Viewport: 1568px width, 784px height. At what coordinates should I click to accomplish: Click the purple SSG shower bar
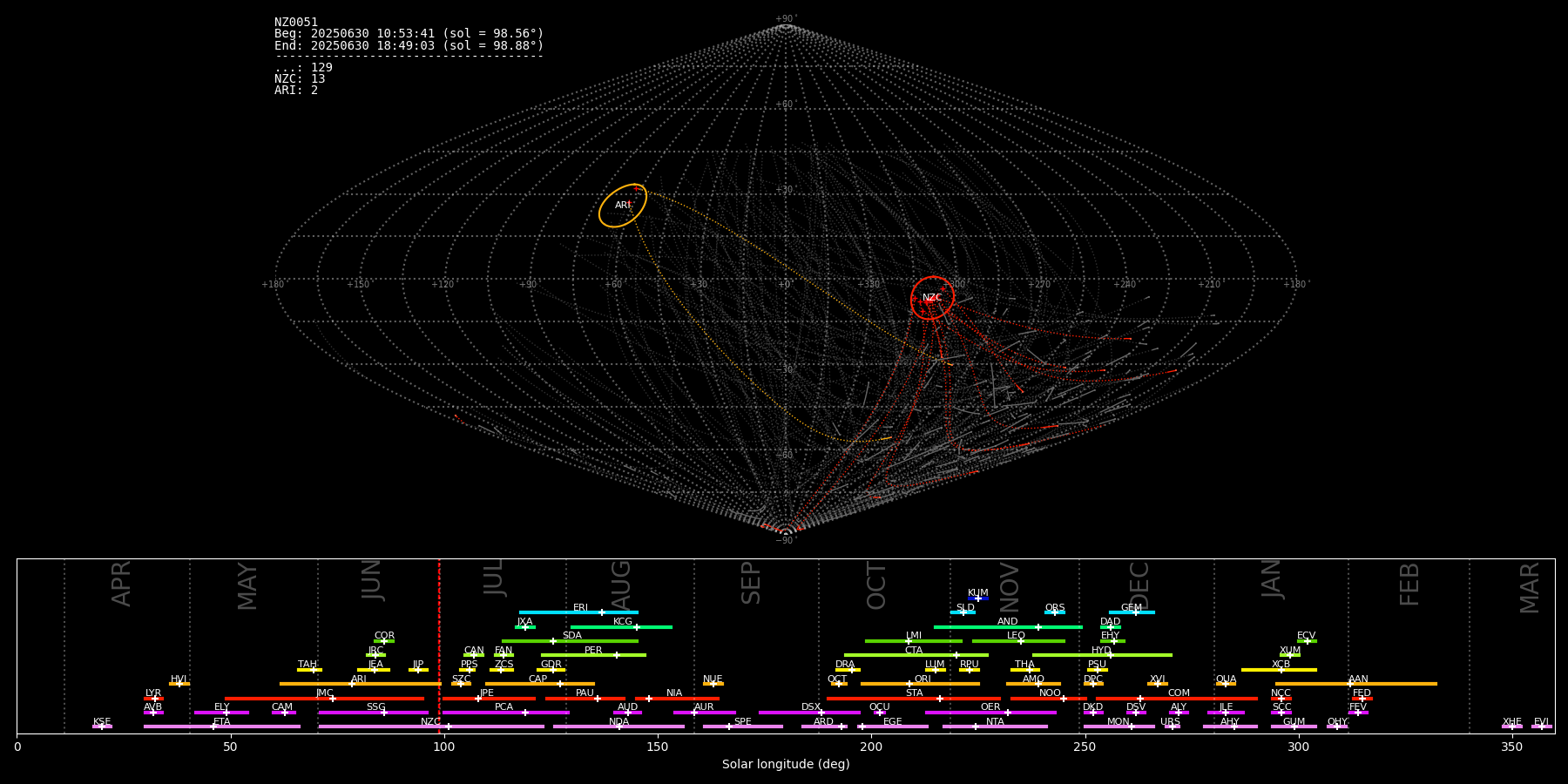point(374,713)
